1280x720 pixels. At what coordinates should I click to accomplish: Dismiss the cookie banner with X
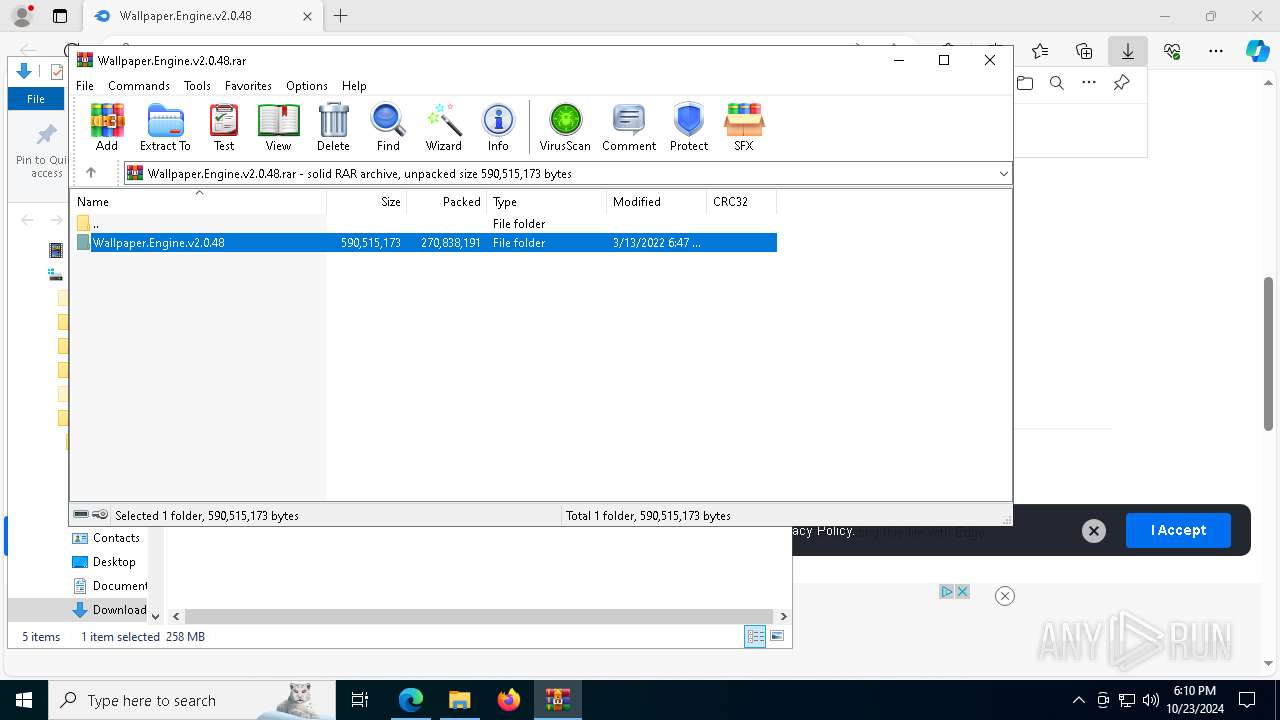(x=1094, y=531)
